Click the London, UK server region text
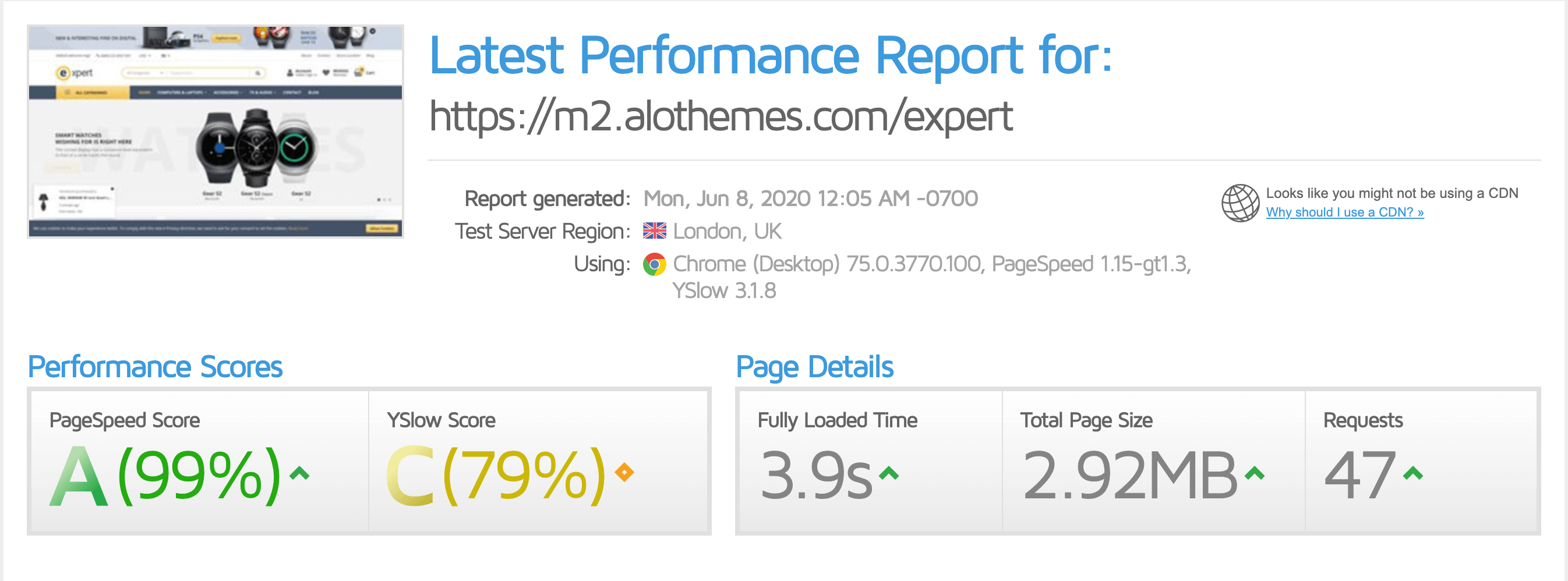The width and height of the screenshot is (1568, 581). pos(727,231)
